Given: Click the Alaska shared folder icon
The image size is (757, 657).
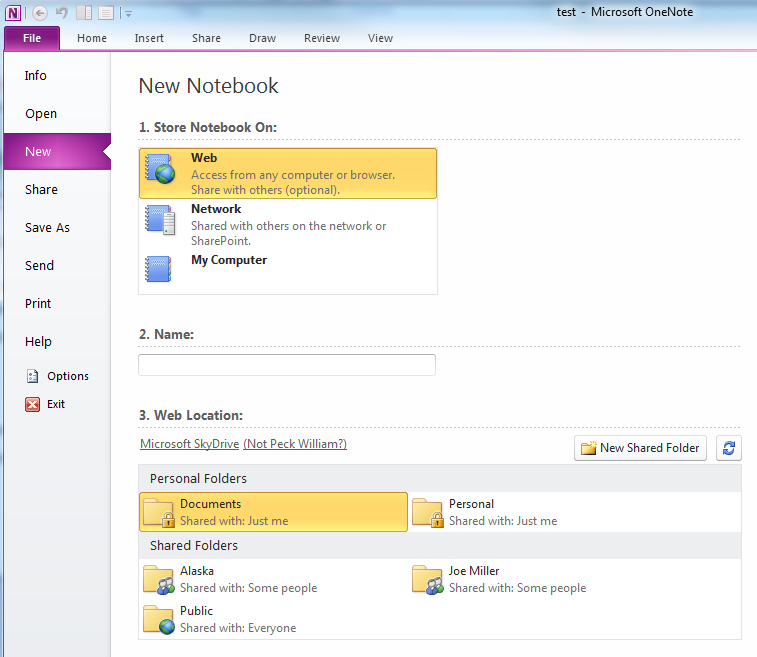Looking at the screenshot, I should 159,580.
